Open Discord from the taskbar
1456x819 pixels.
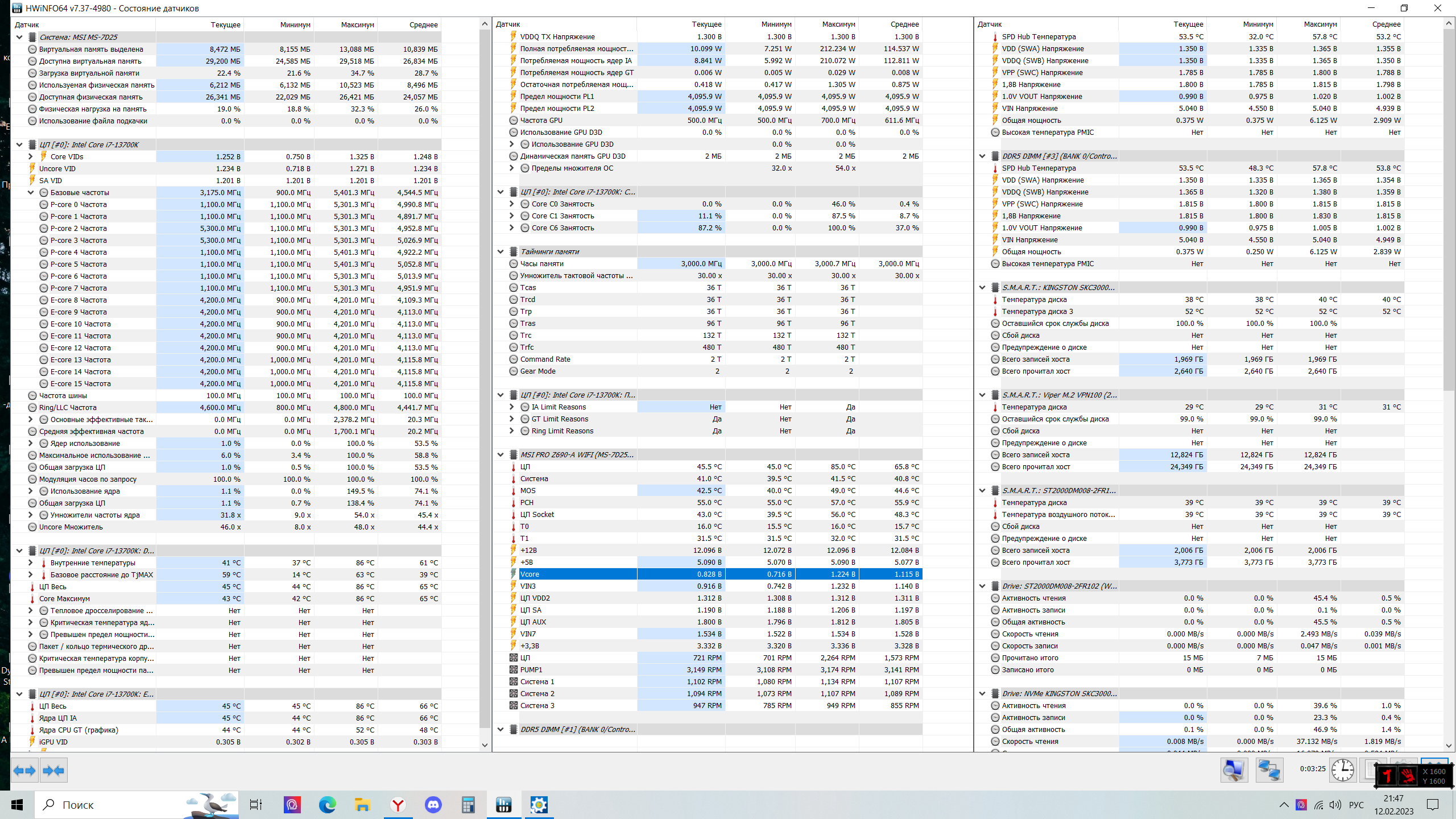point(433,805)
